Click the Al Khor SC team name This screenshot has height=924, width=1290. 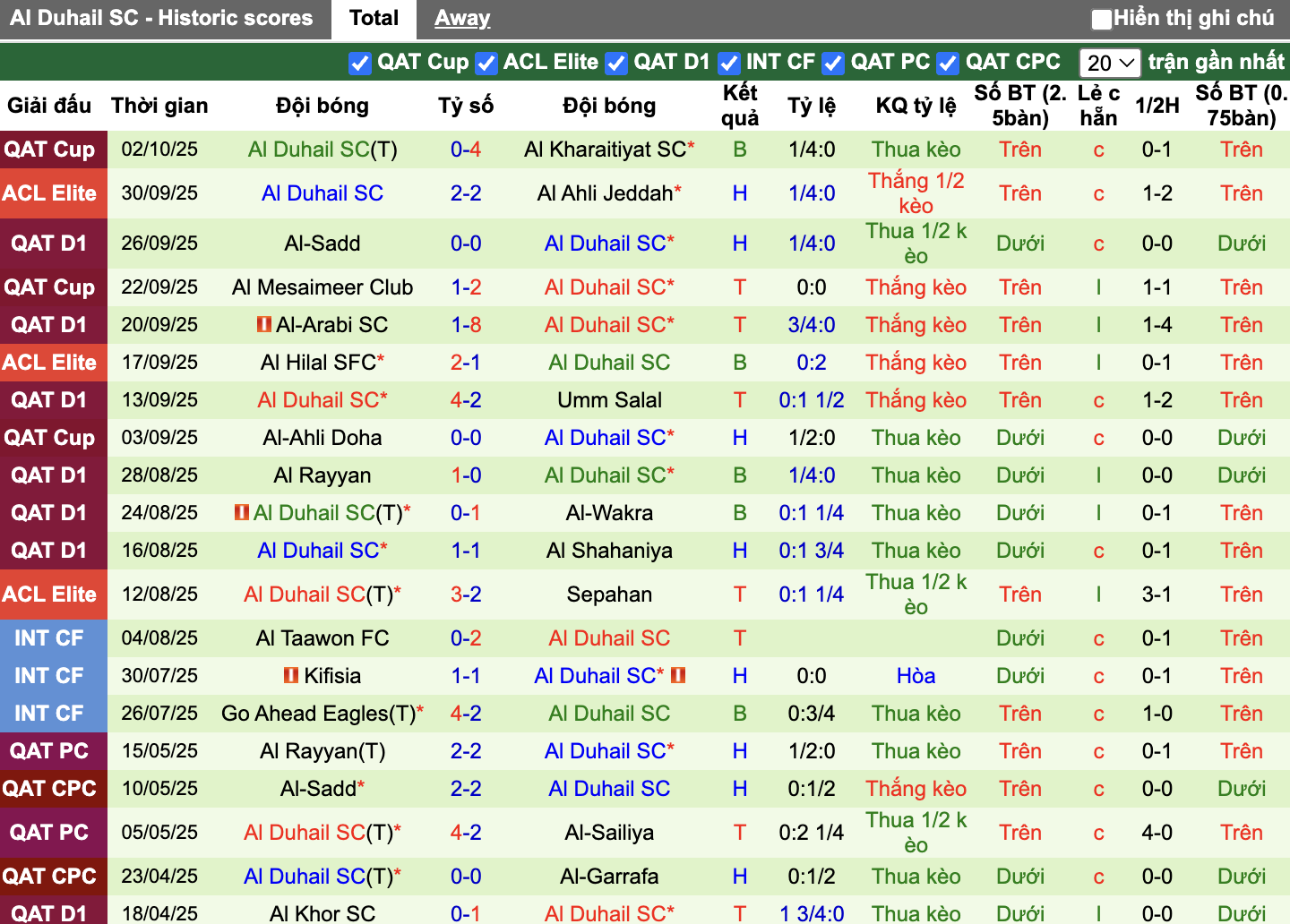pos(322,914)
